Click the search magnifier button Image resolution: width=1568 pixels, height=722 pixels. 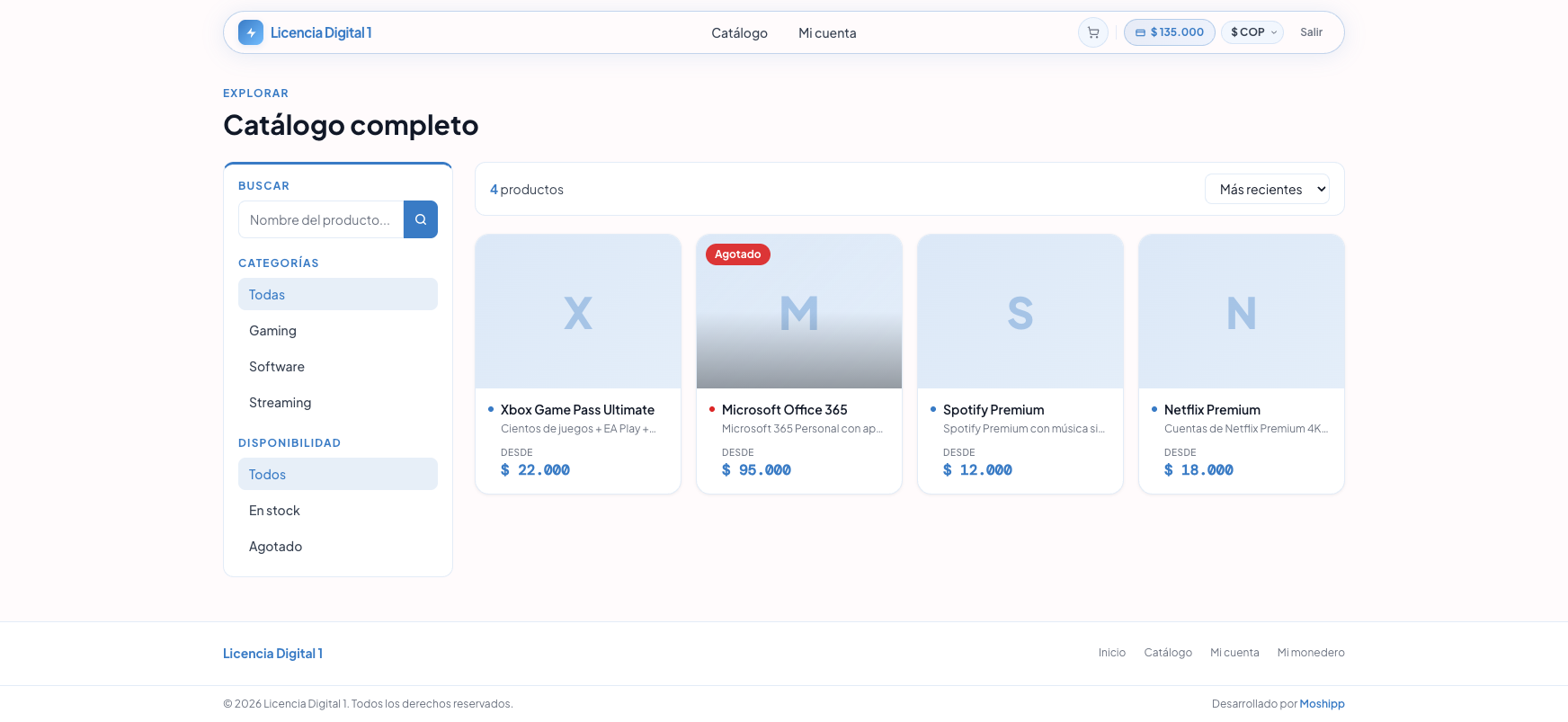point(421,219)
